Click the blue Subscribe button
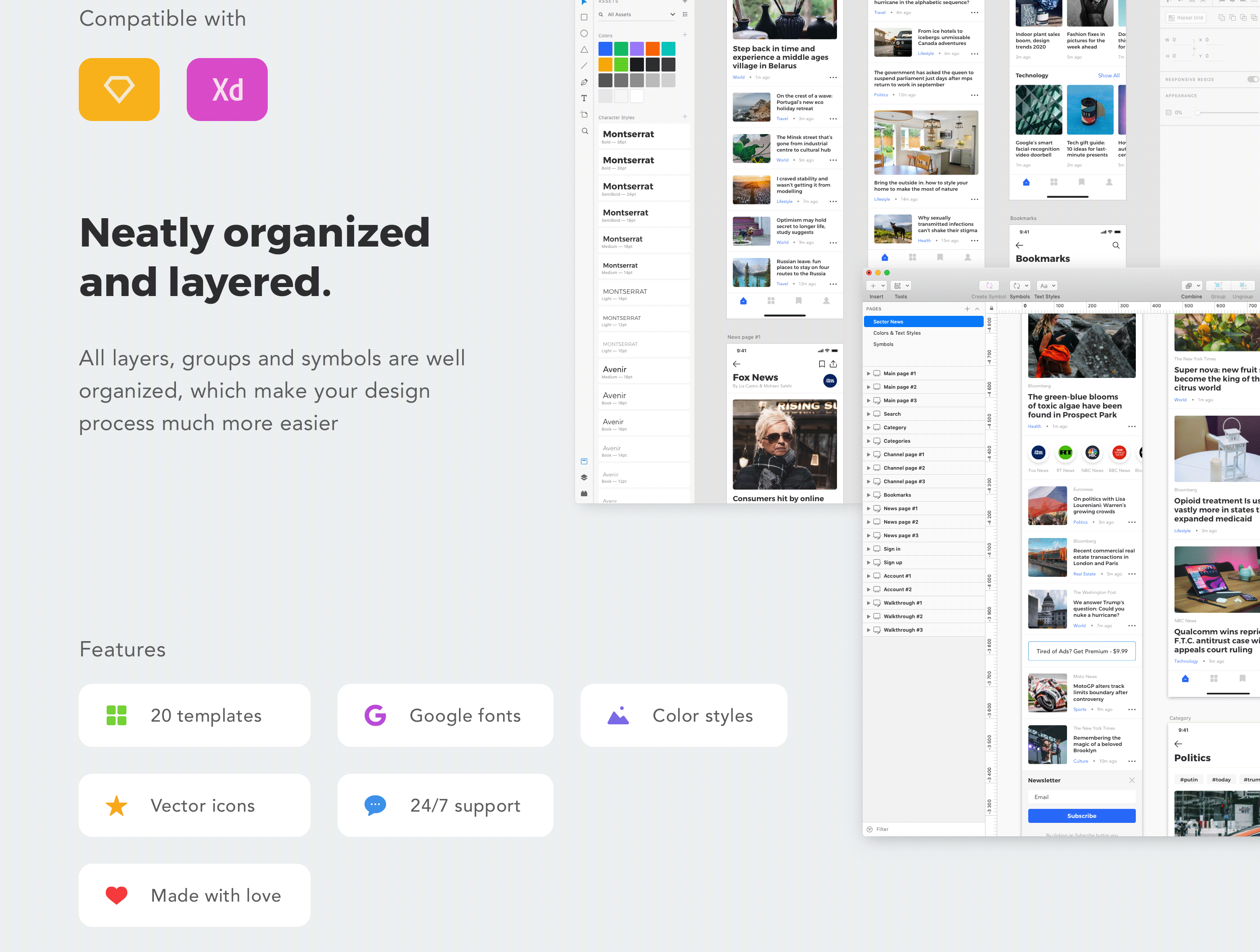The height and width of the screenshot is (952, 1260). tap(1081, 816)
